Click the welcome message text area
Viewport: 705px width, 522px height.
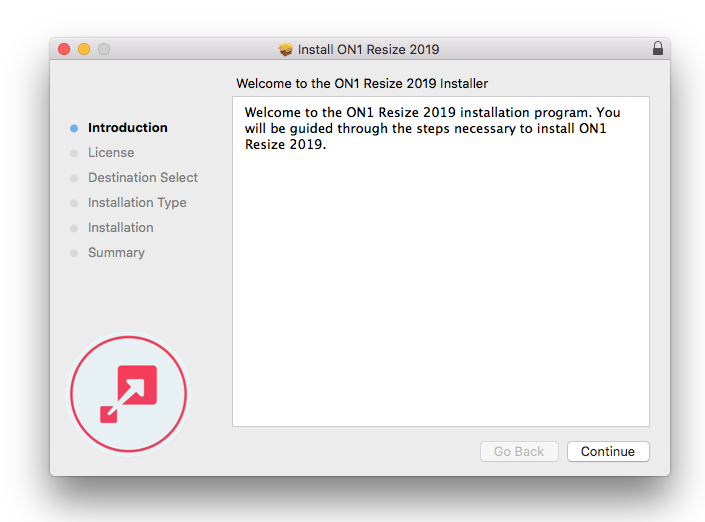(441, 261)
